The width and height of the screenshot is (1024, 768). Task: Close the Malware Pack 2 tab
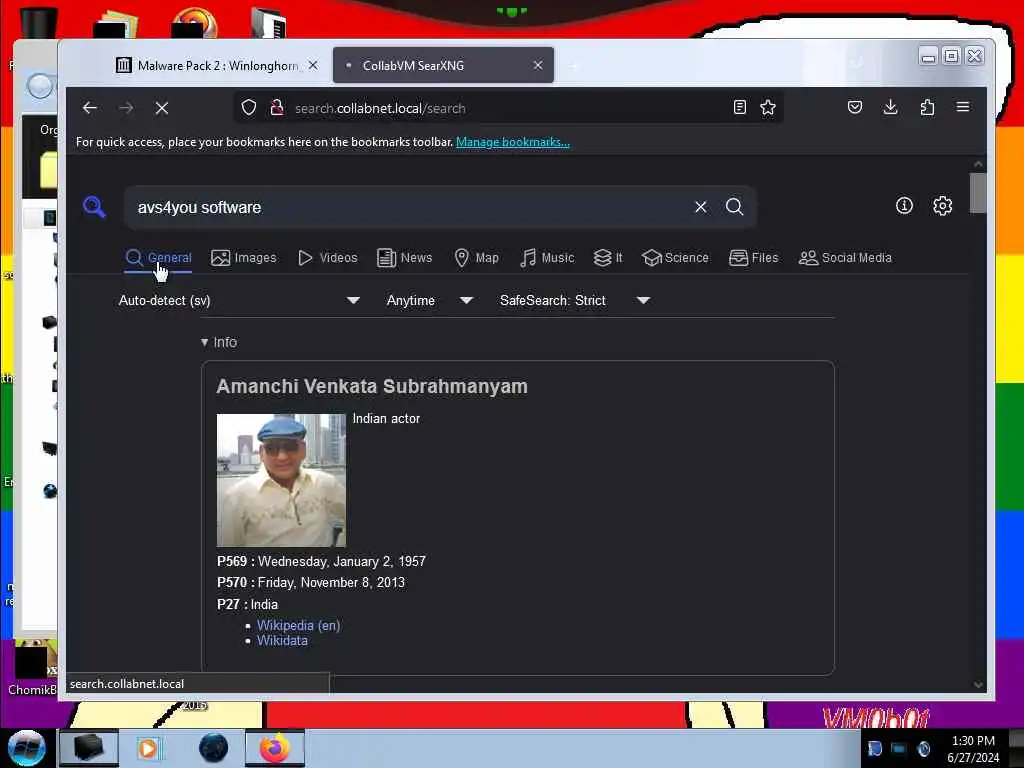[313, 65]
